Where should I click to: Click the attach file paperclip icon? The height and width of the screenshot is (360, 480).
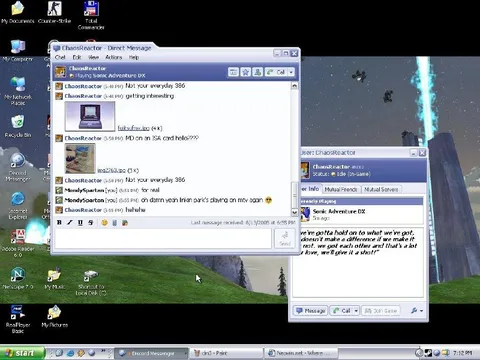coord(114,222)
